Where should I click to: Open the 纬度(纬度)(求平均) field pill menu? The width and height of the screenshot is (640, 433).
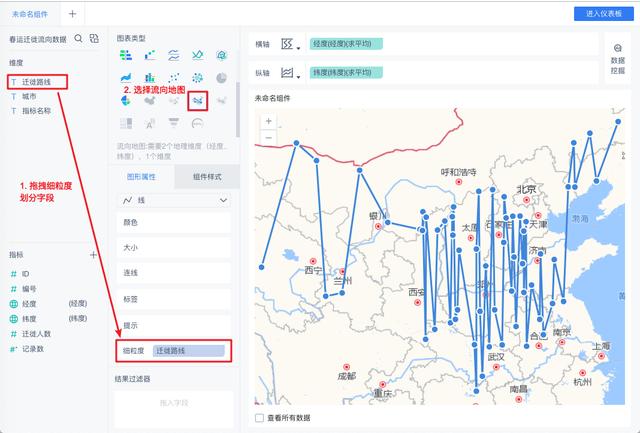pos(346,73)
